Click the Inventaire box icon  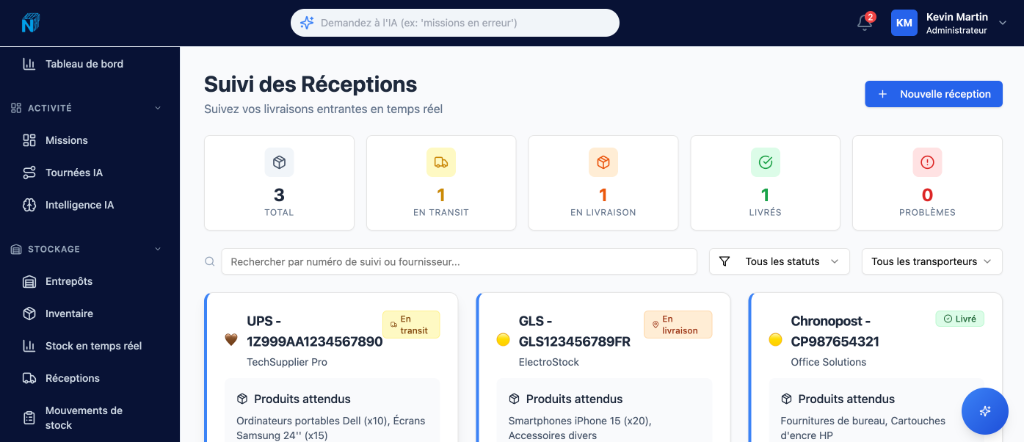[x=29, y=314]
